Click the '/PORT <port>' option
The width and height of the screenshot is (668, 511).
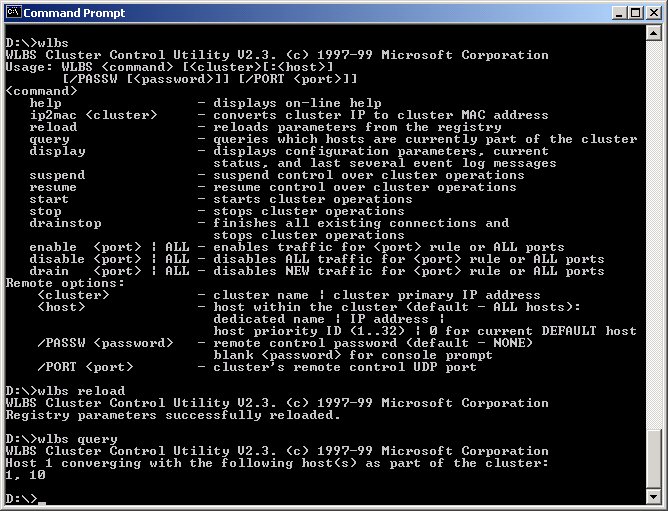tap(86, 367)
